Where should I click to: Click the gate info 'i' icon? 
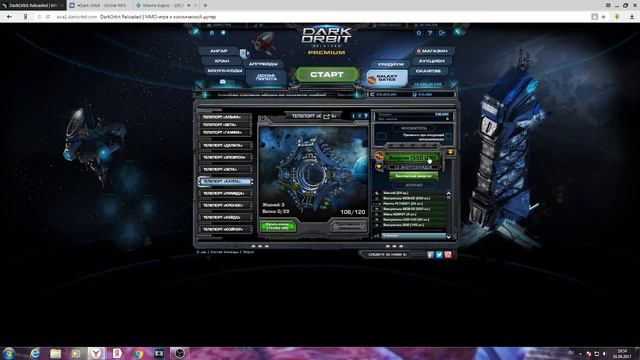353,116
